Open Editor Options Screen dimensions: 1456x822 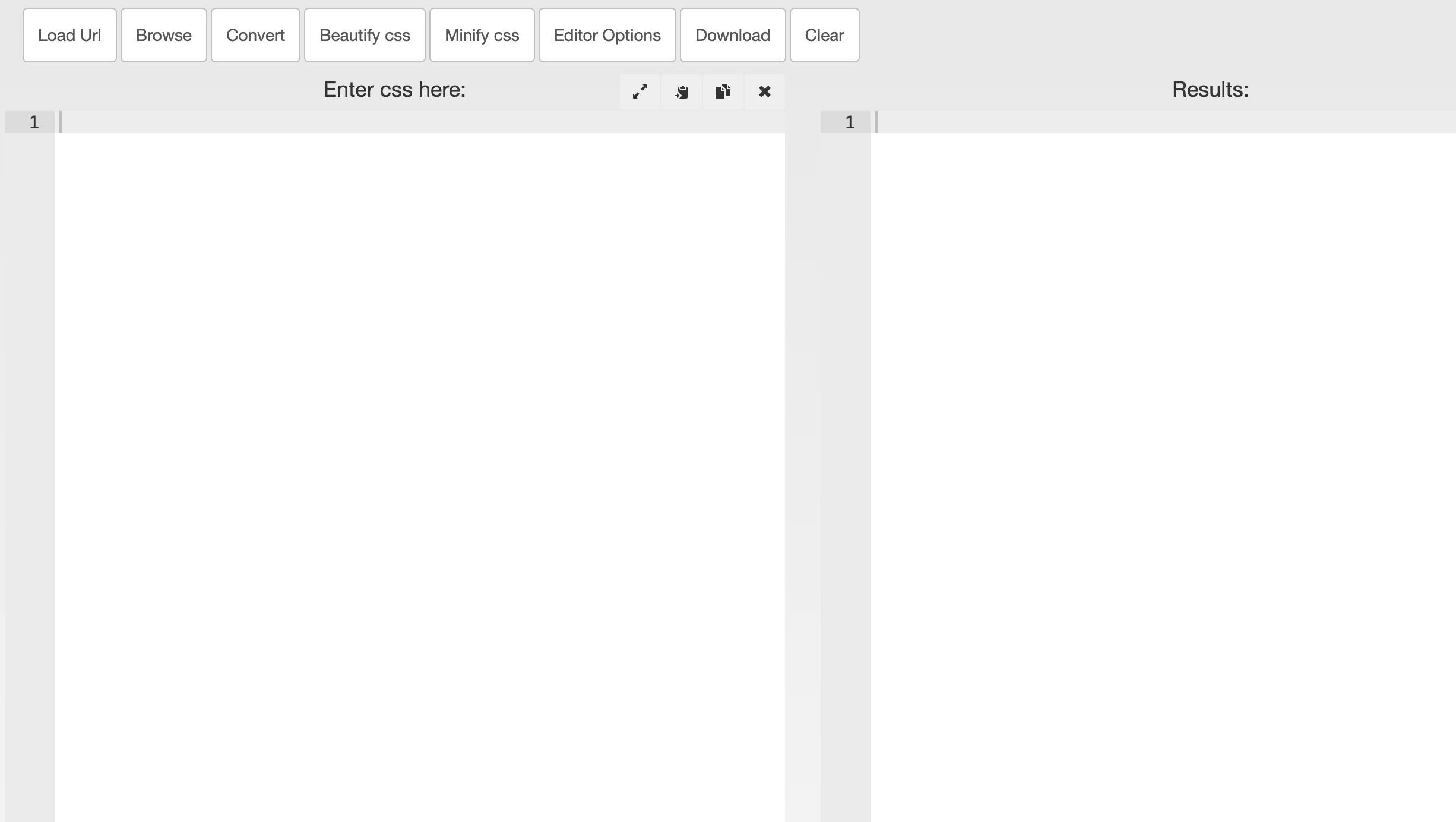(x=607, y=36)
